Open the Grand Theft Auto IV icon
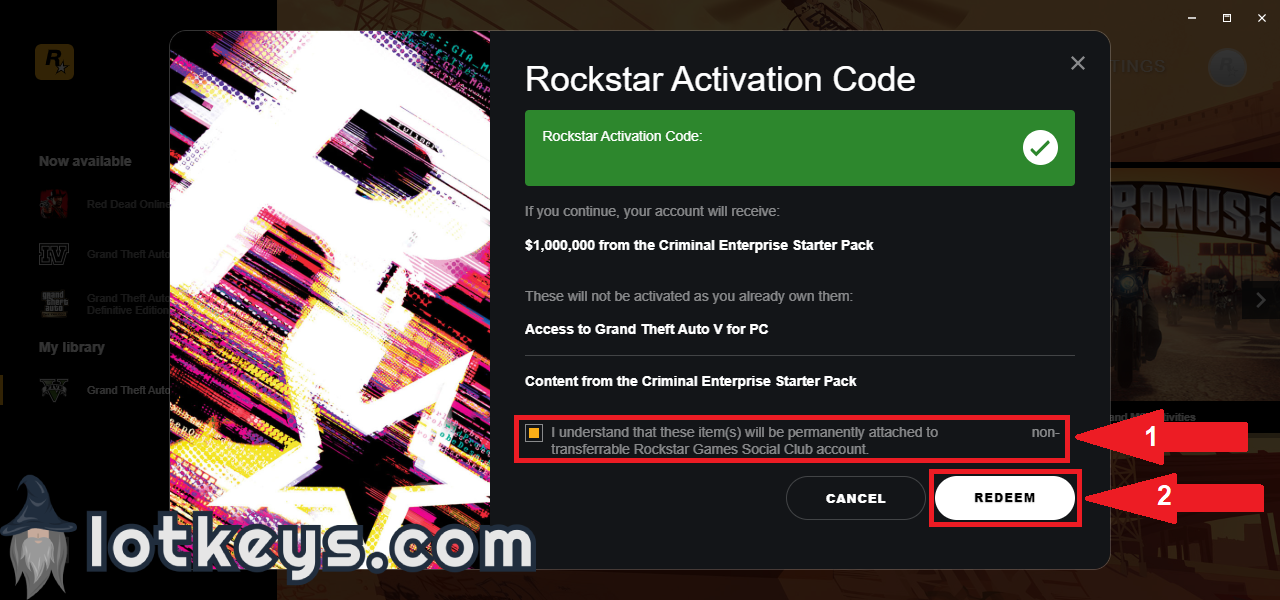1280x600 pixels. pos(53,254)
